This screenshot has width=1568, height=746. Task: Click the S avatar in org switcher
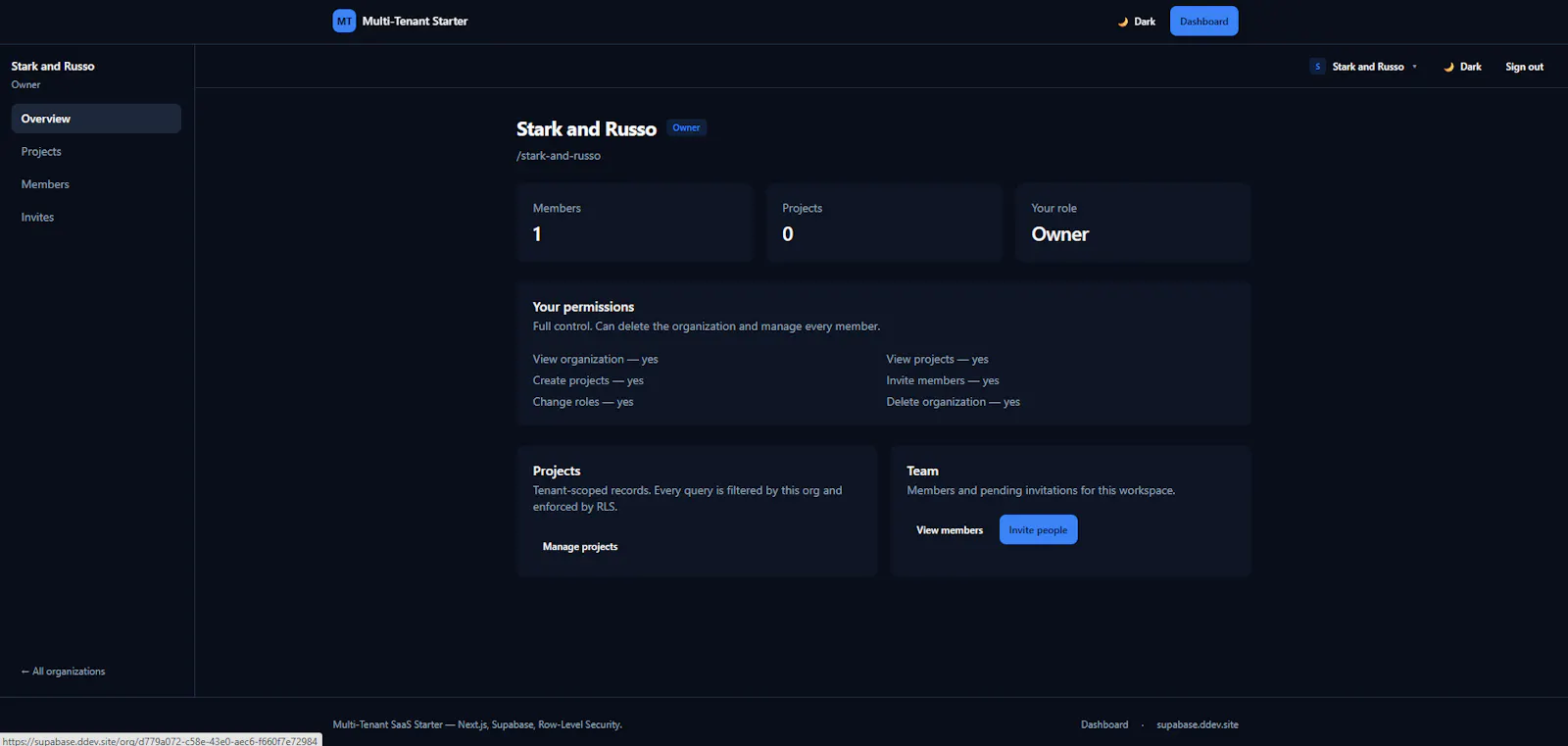1317,67
